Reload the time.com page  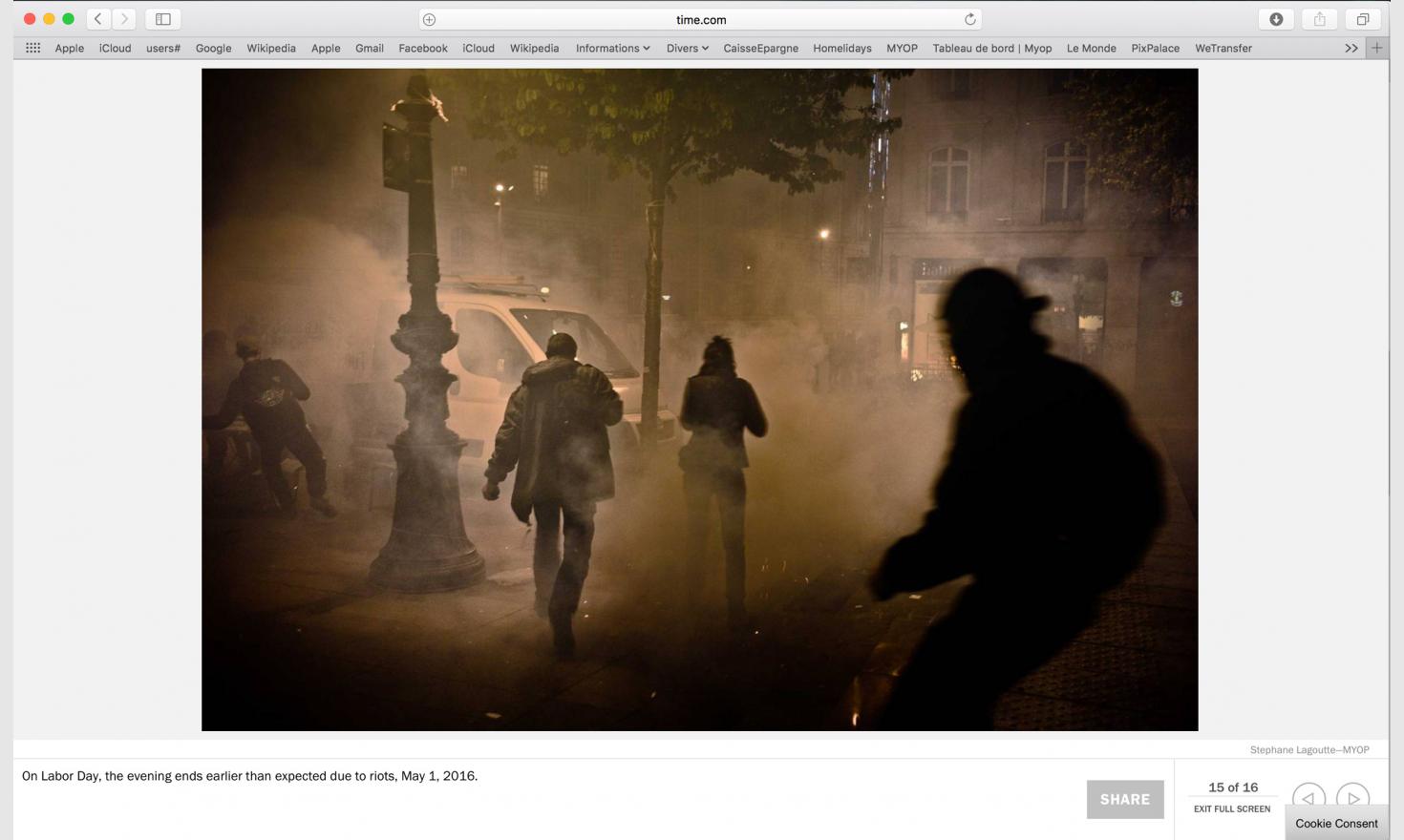pyautogui.click(x=969, y=19)
